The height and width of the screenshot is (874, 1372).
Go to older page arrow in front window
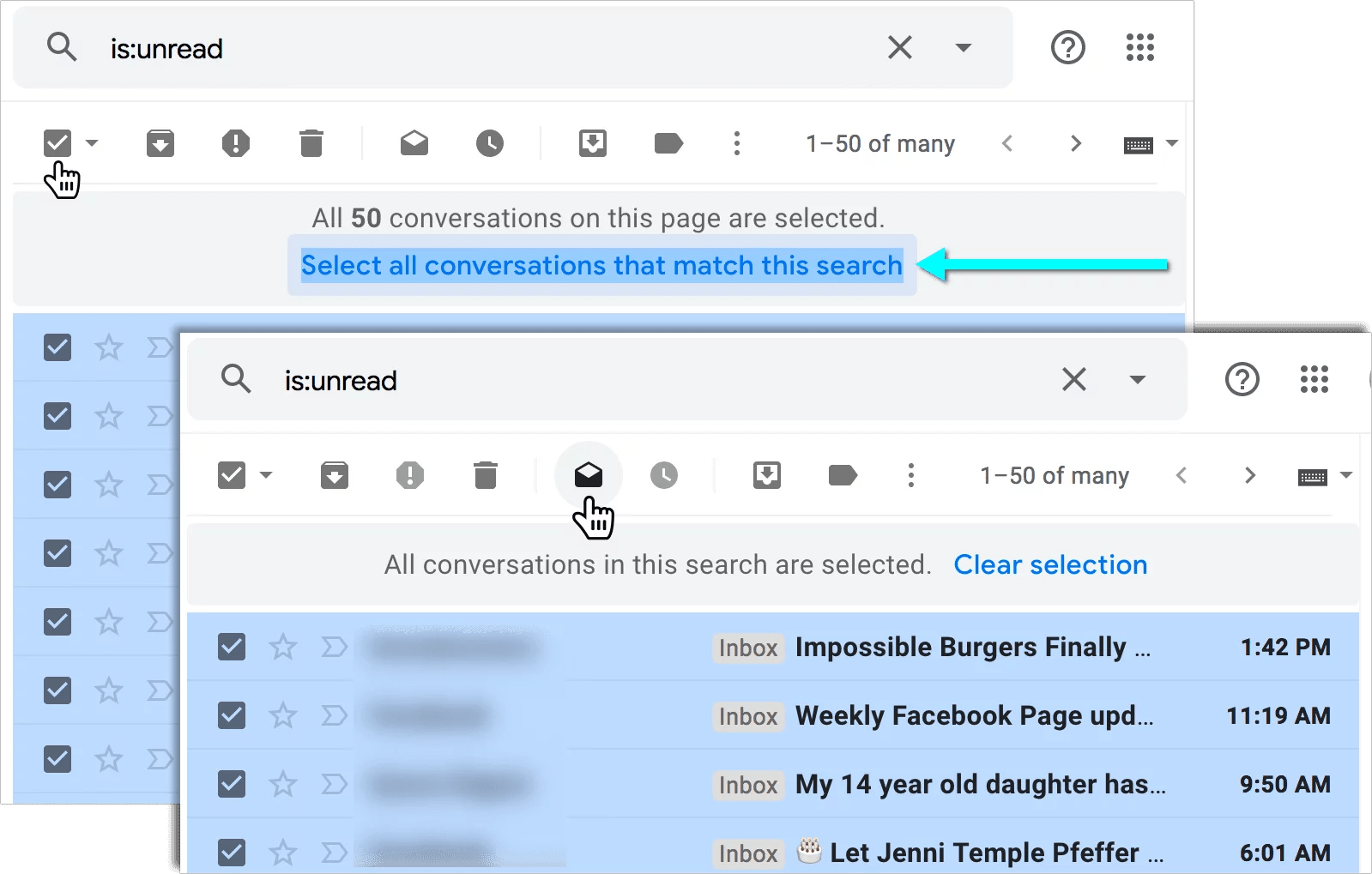tap(1250, 475)
